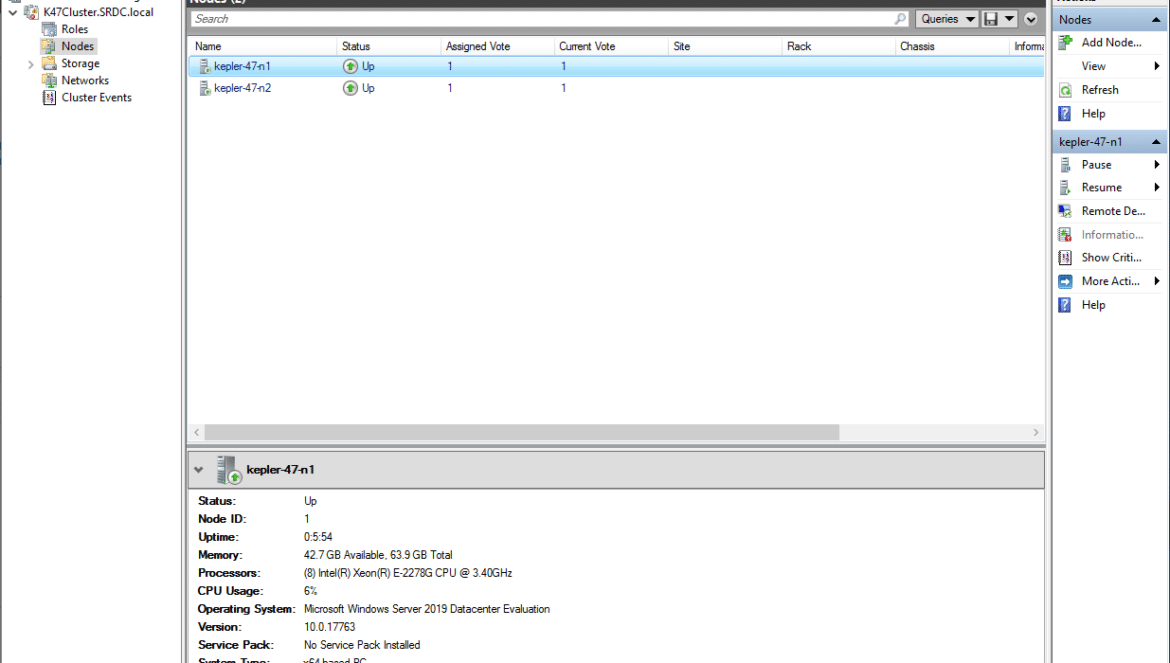Click the Show Critical Events icon

[1066, 258]
